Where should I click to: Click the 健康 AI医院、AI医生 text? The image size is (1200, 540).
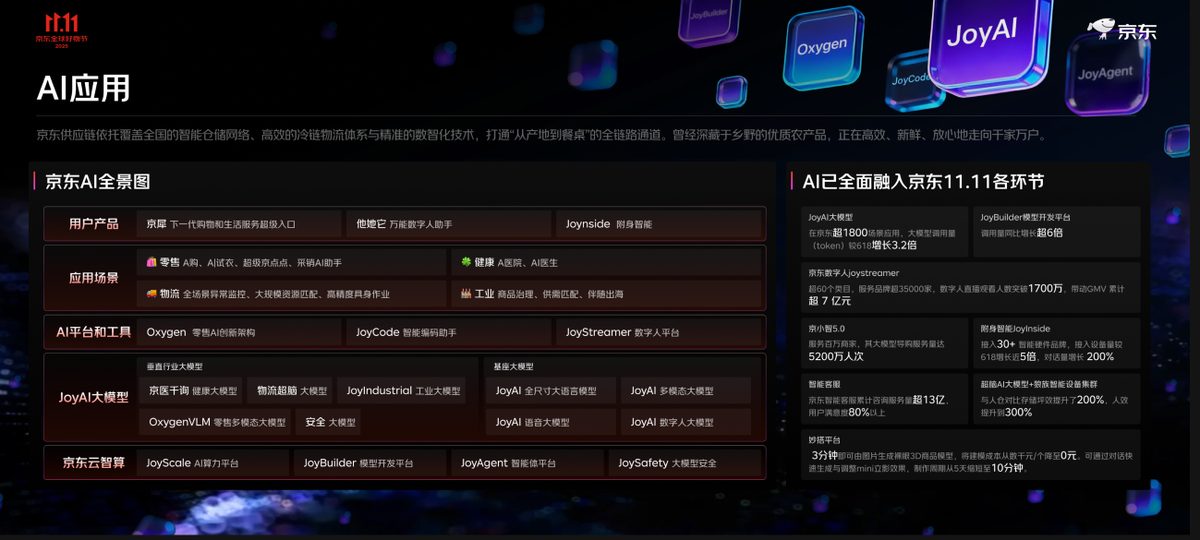pos(515,262)
